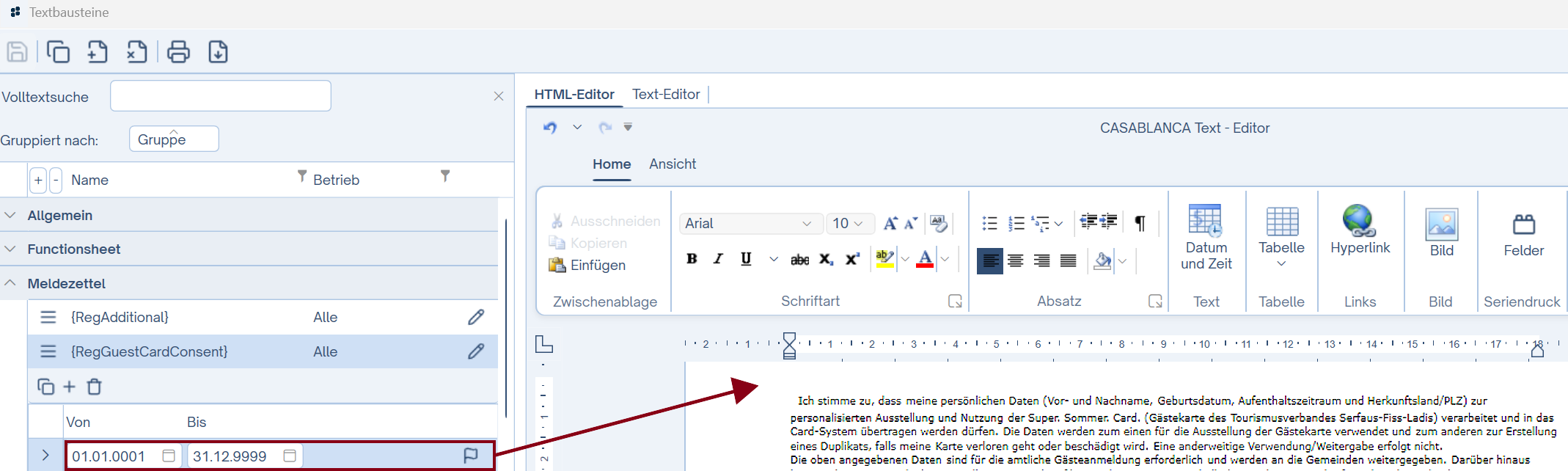1568x471 pixels.
Task: Open the undo history dropdown arrow
Action: point(577,127)
